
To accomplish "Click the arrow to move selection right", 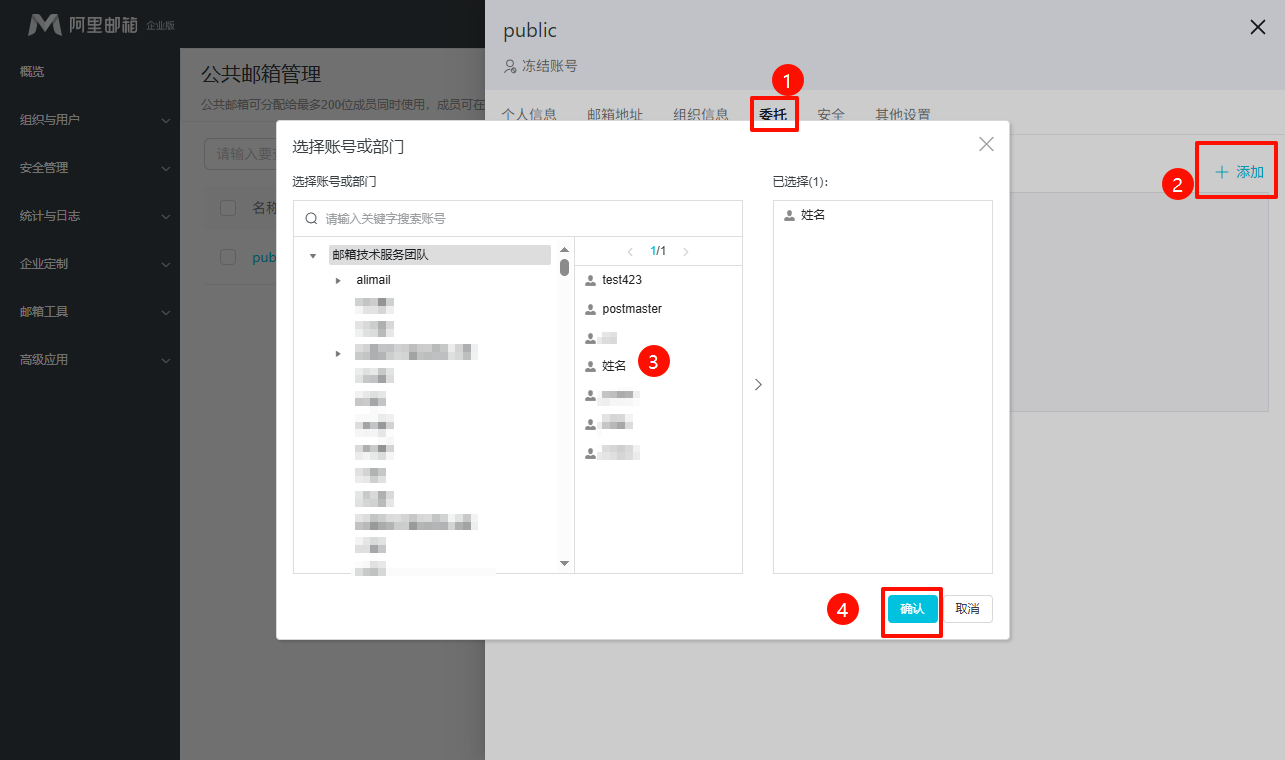I will [758, 384].
